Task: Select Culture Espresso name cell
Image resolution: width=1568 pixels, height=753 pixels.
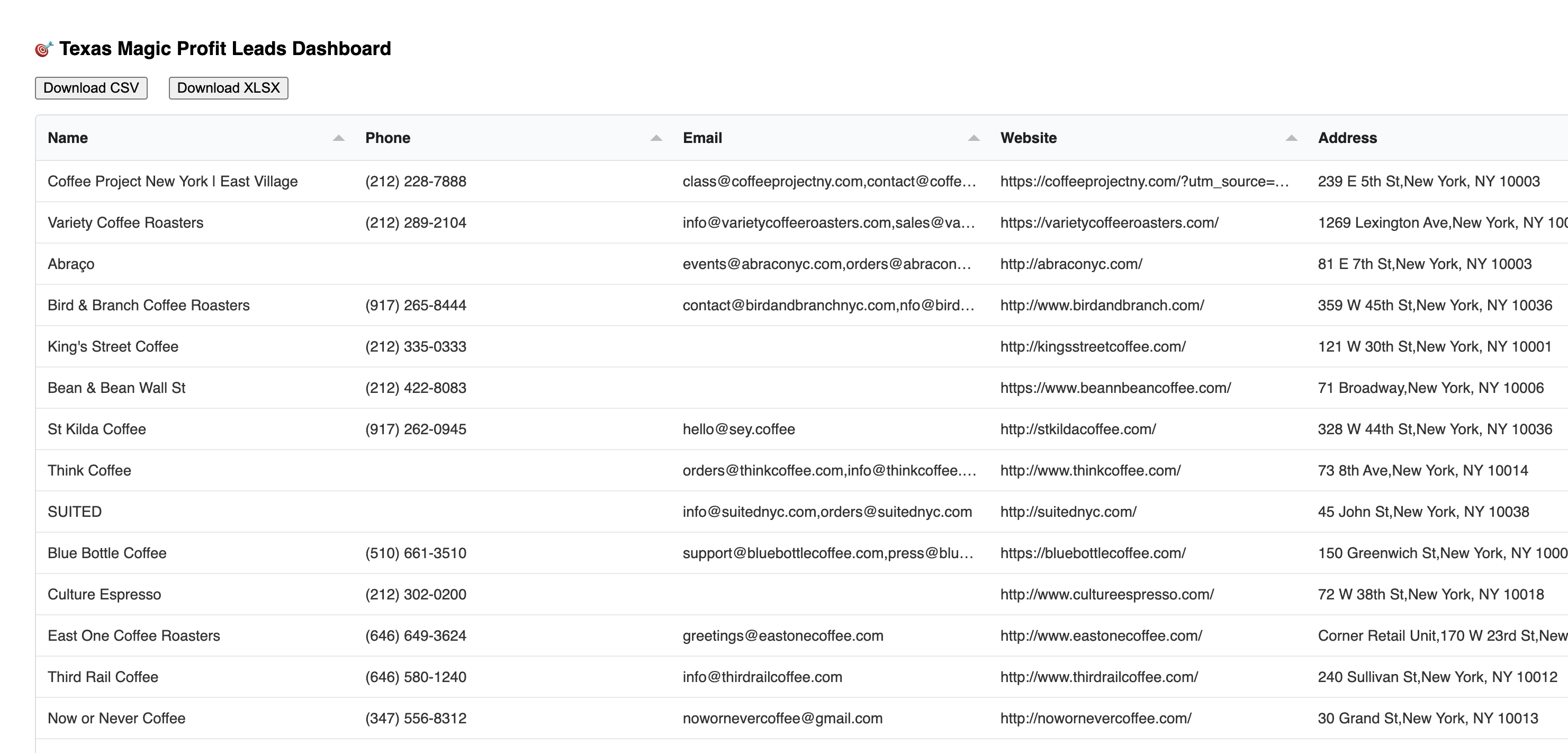Action: tap(194, 595)
